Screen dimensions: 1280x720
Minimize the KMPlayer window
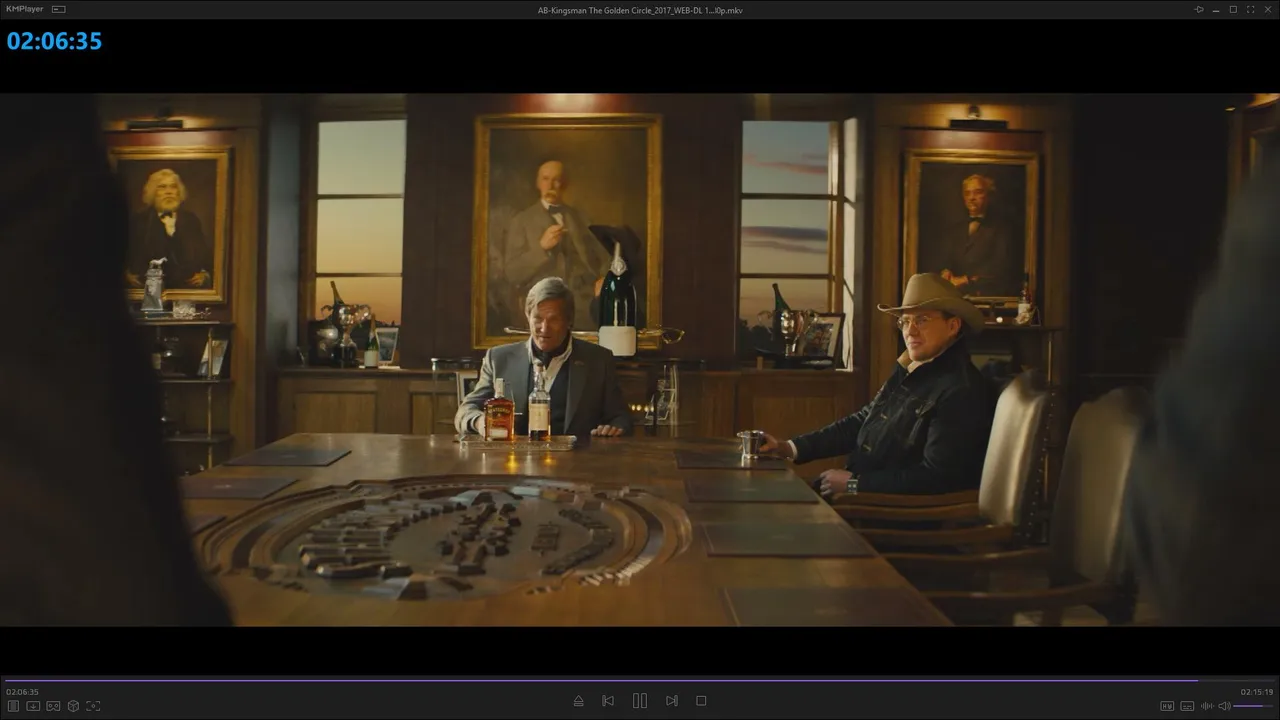click(x=1216, y=9)
